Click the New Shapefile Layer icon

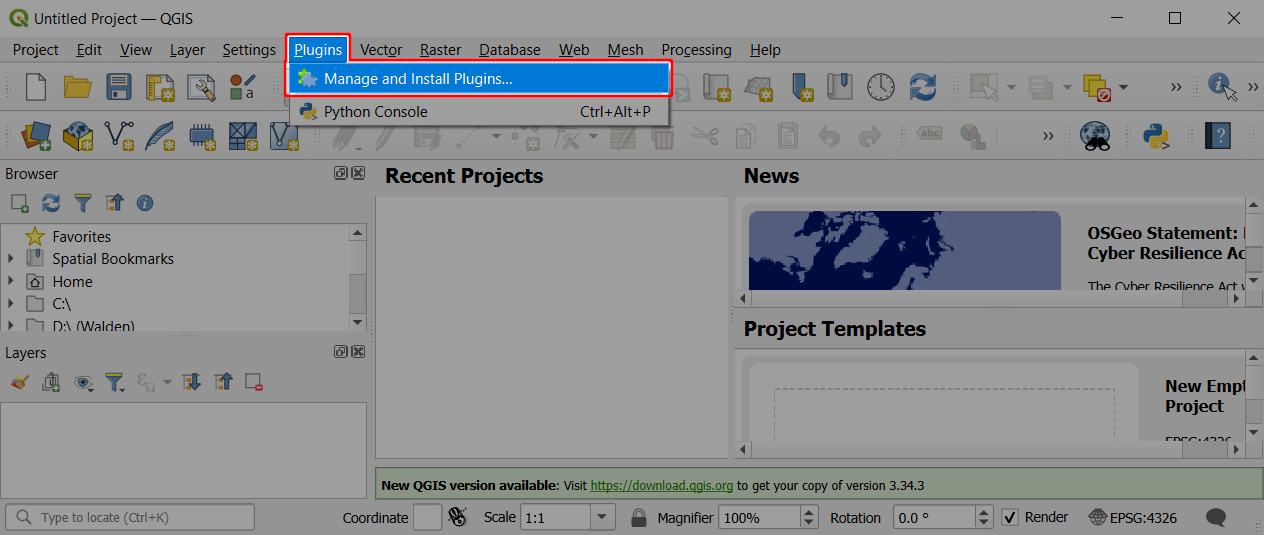(x=119, y=136)
